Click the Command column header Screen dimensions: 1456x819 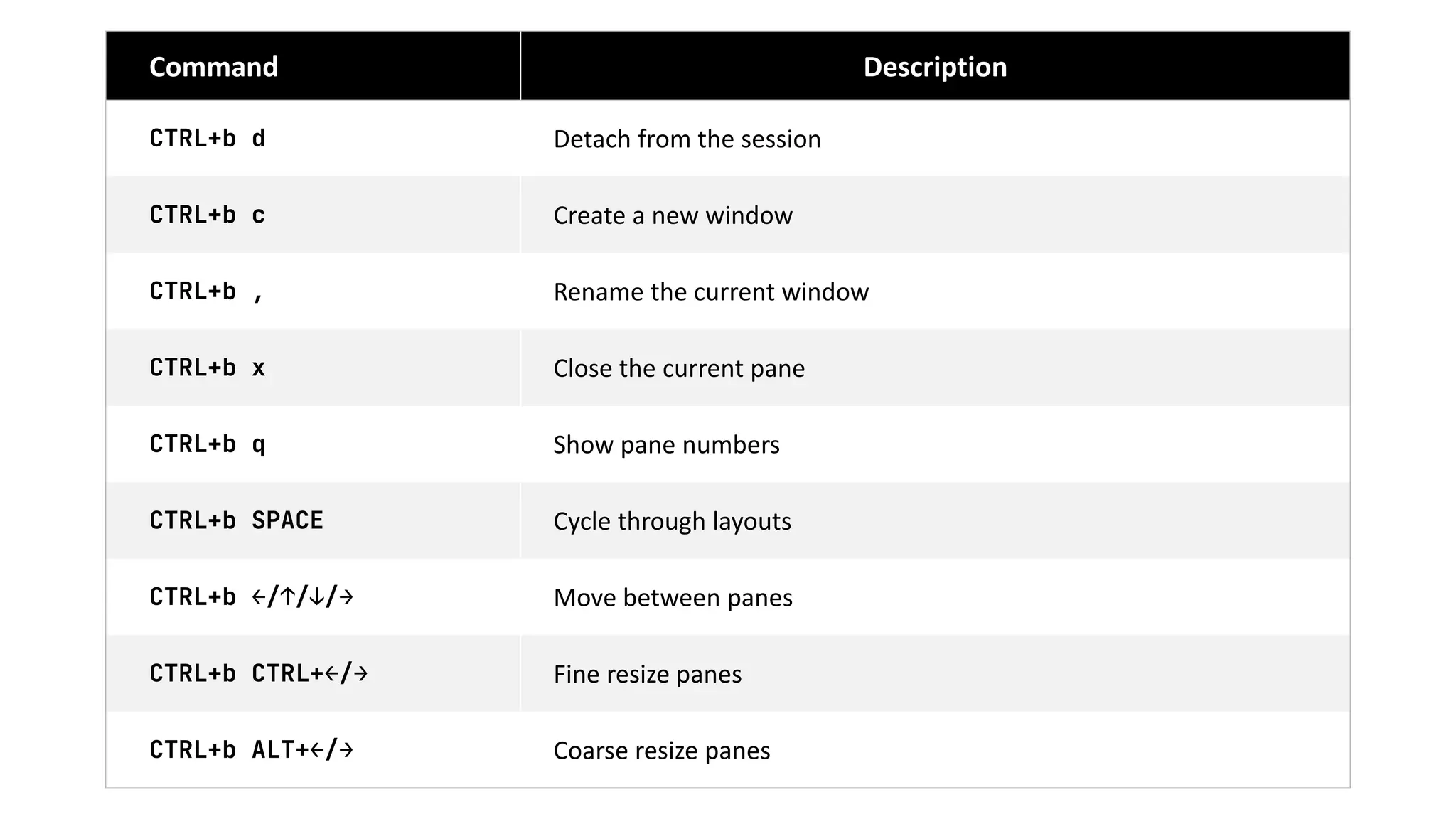pos(213,67)
